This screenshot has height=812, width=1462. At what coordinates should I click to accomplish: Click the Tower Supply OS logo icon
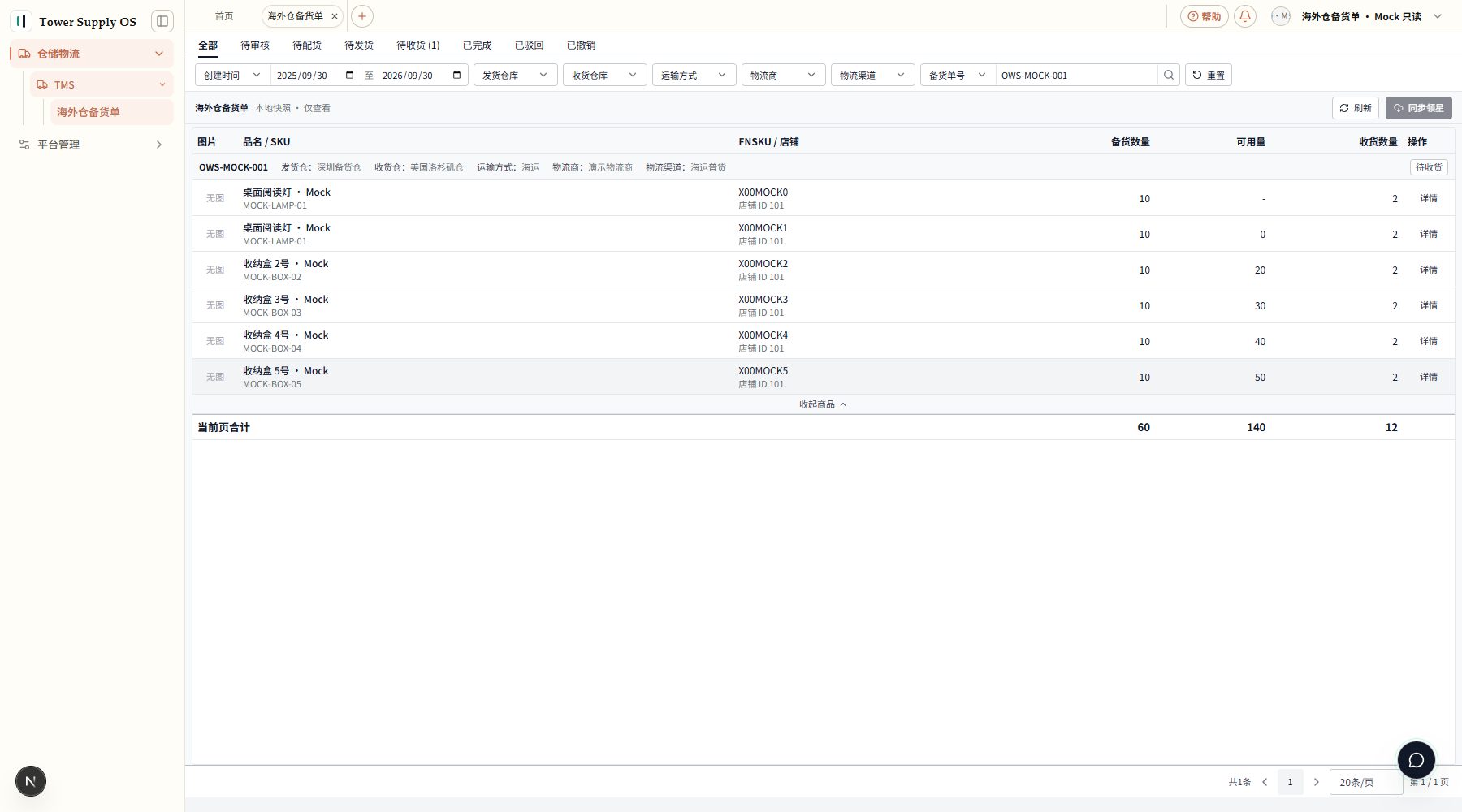click(21, 21)
